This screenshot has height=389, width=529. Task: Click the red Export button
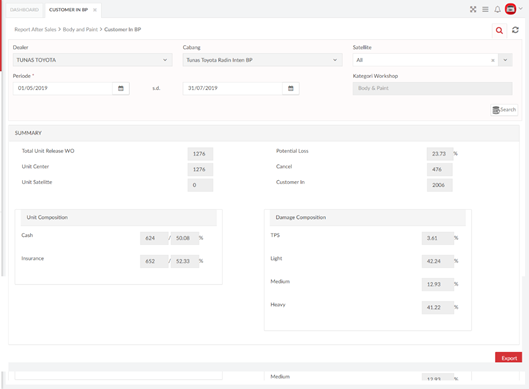pyautogui.click(x=508, y=358)
